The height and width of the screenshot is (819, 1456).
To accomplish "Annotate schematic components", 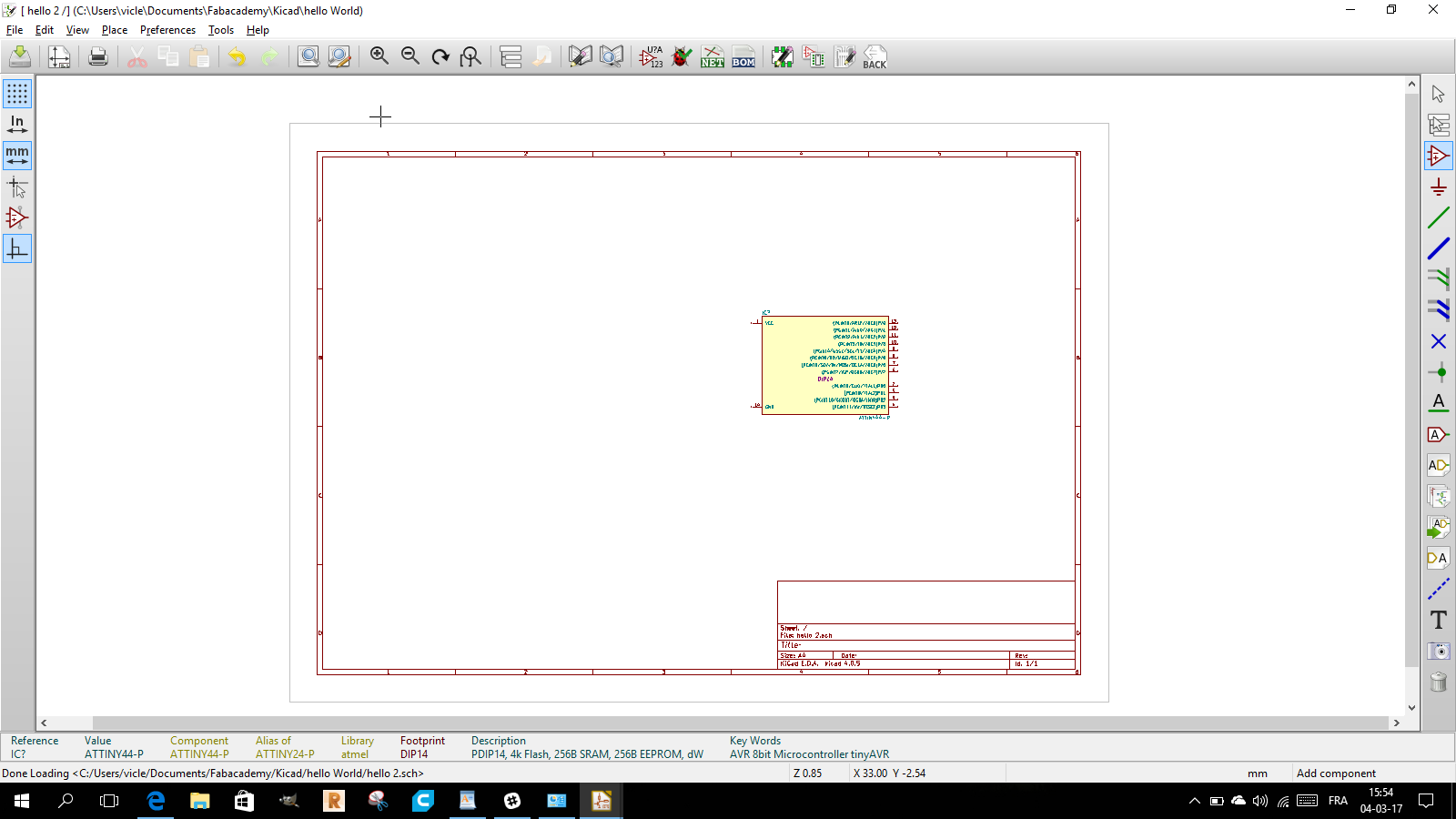I will point(651,57).
